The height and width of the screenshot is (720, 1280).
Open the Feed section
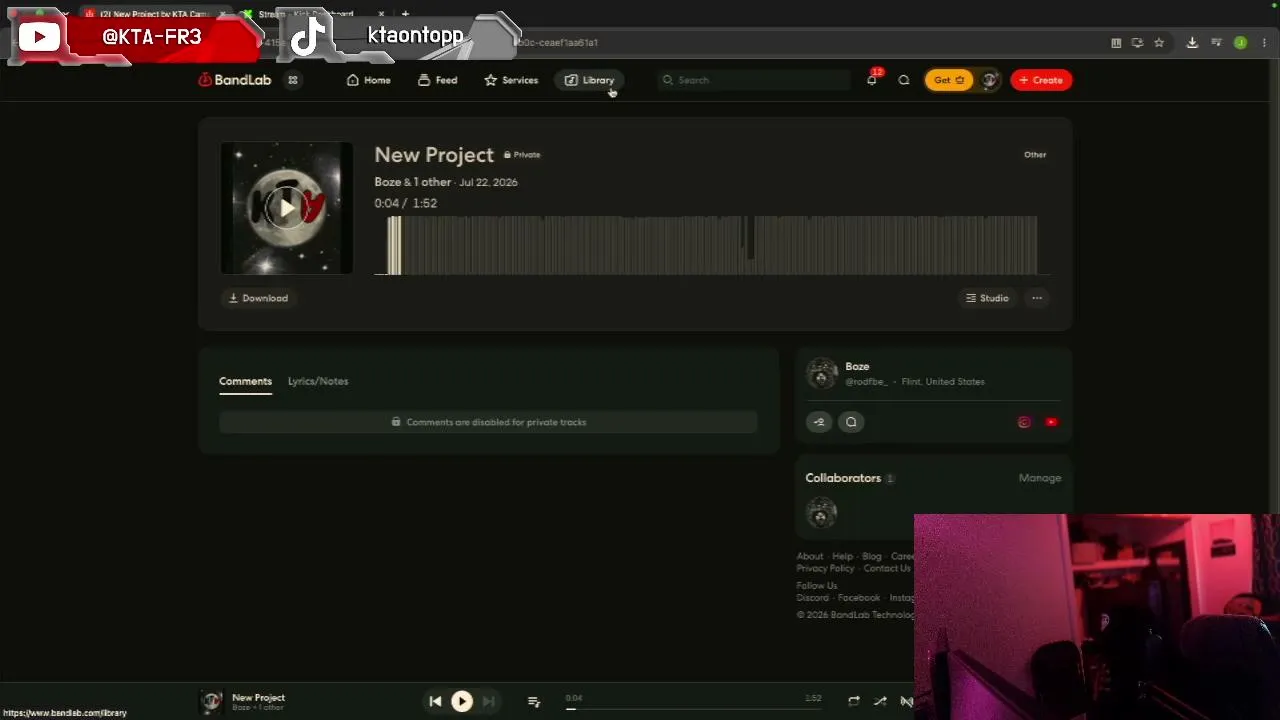437,80
